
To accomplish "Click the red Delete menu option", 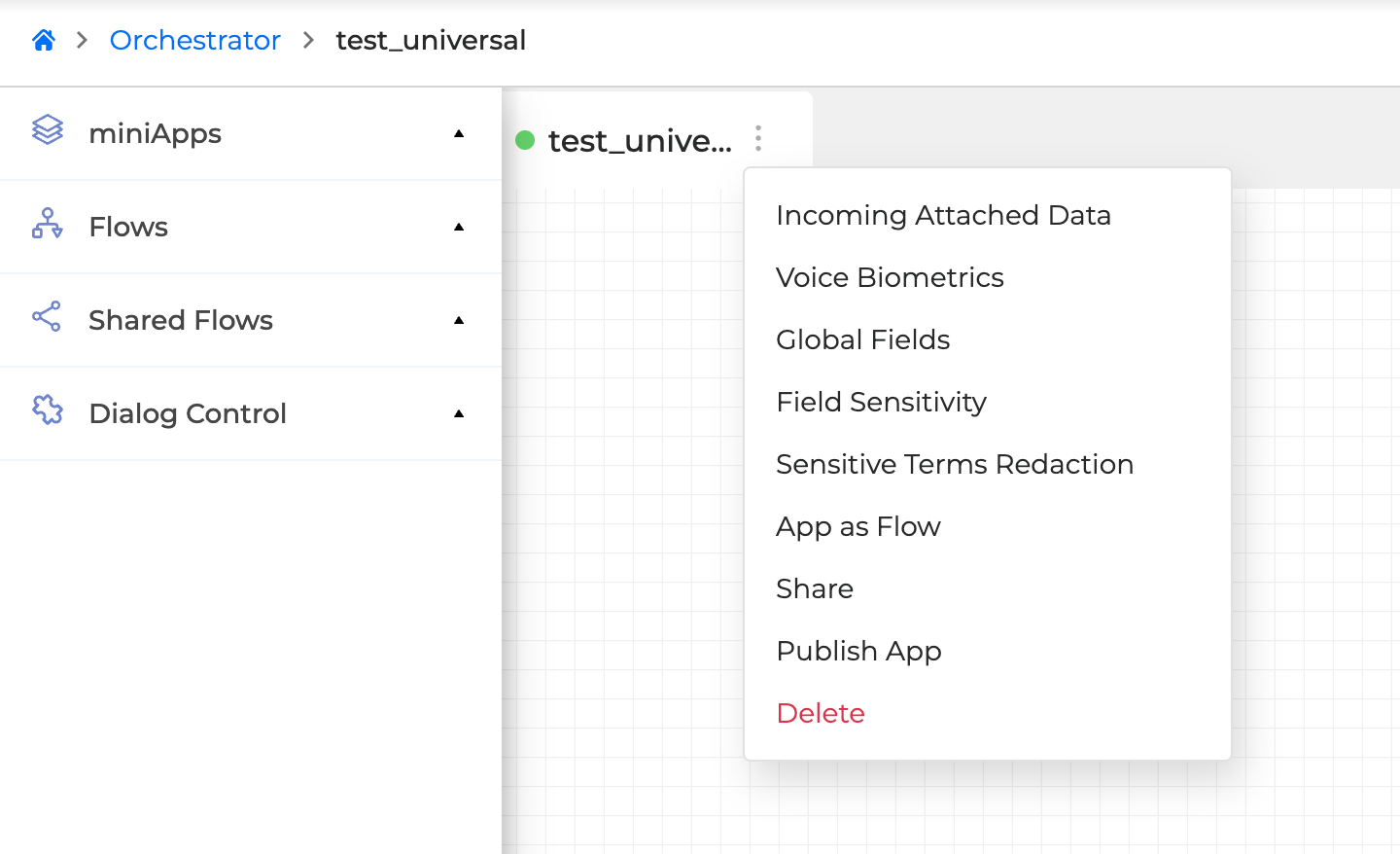I will click(x=821, y=713).
